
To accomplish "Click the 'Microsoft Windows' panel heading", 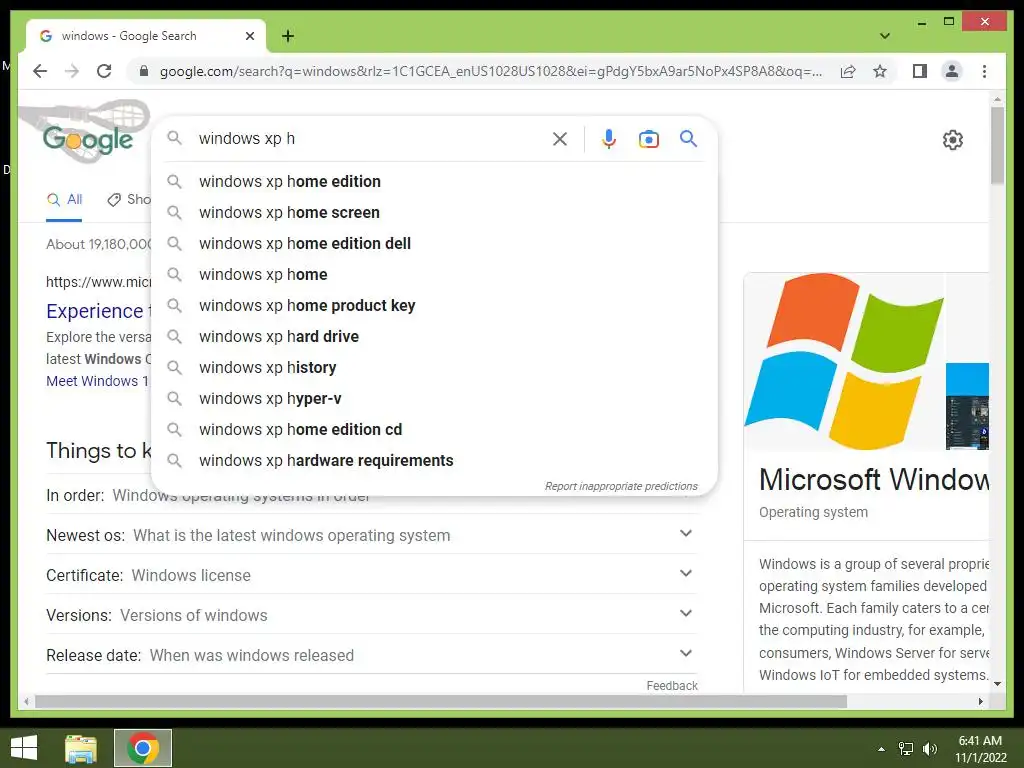I will click(874, 480).
